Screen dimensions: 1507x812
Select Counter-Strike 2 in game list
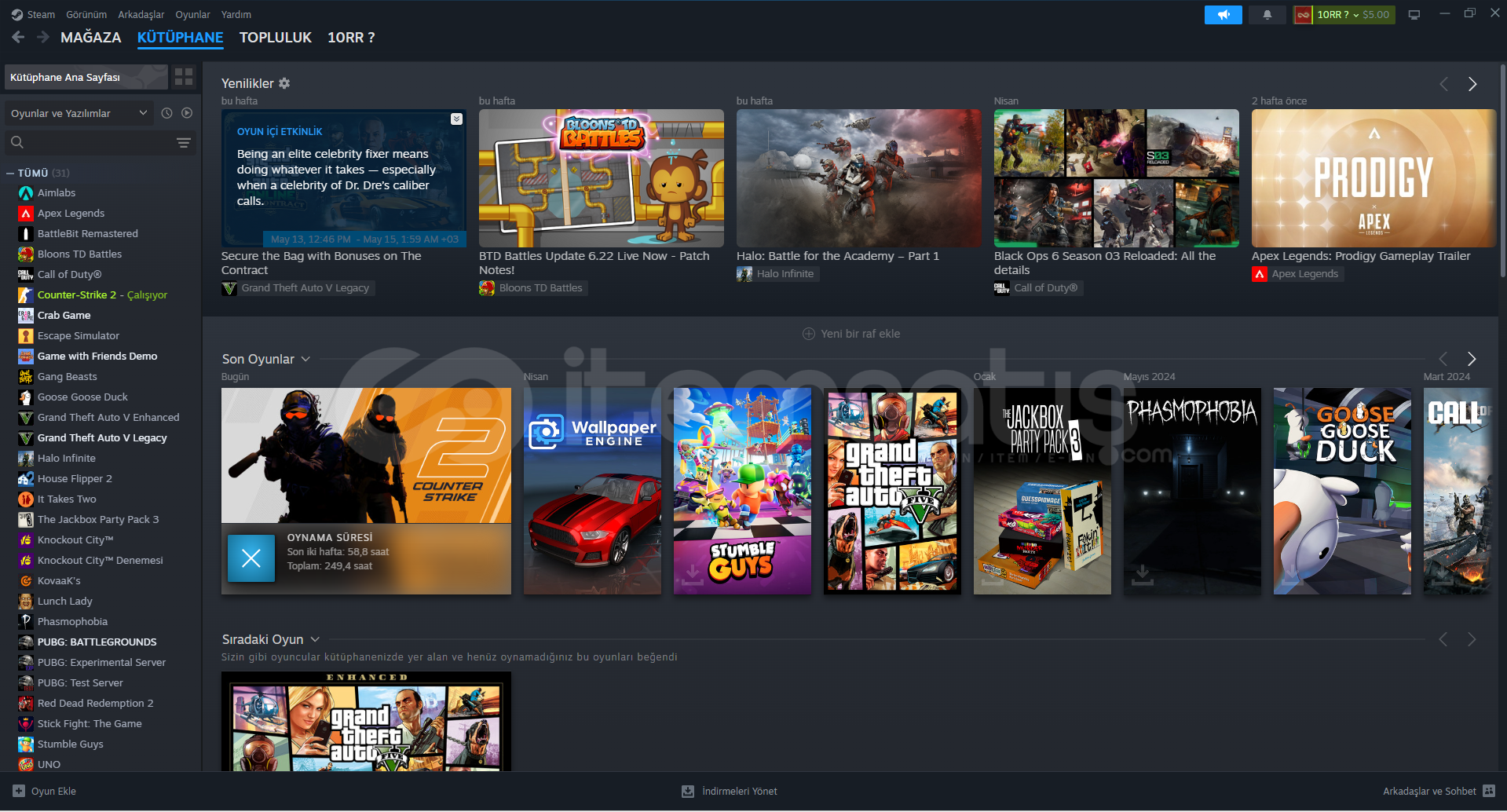pos(102,295)
